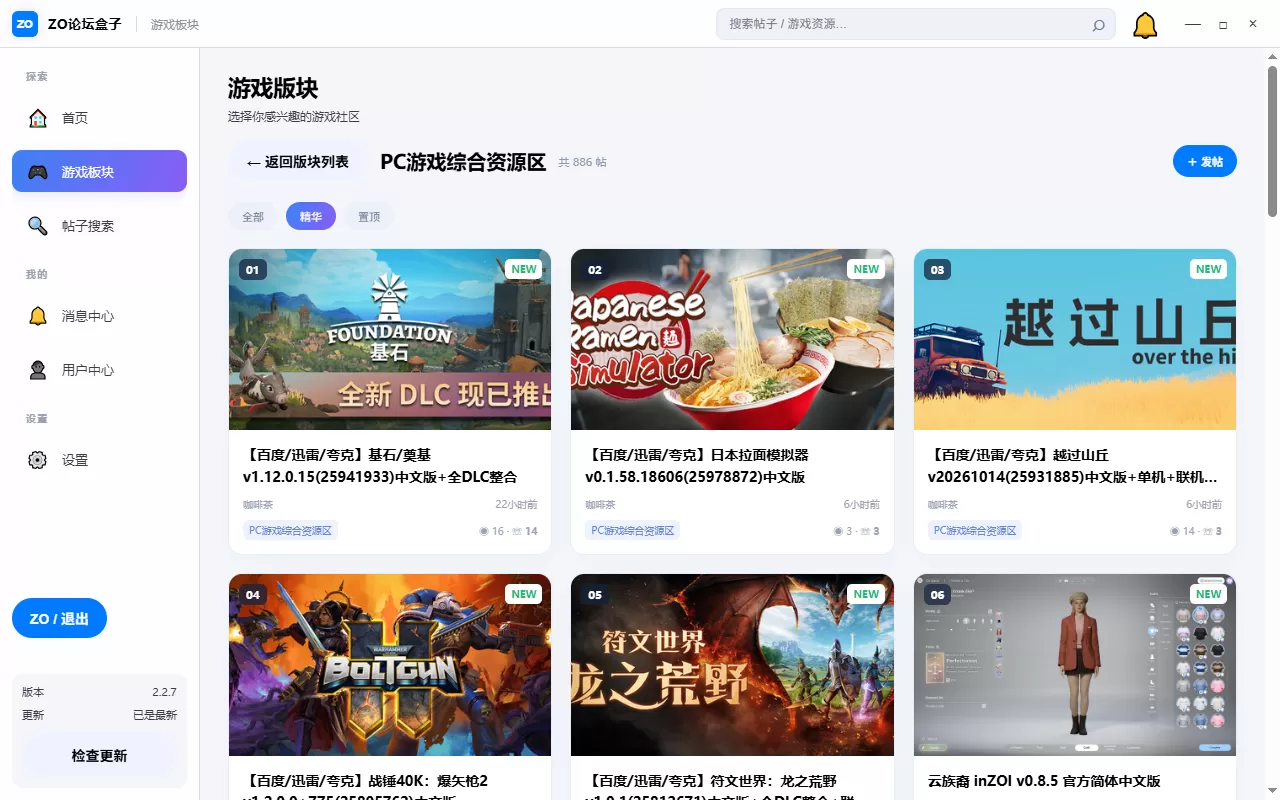The image size is (1280, 800).
Task: Open the Boltgun post cover image
Action: [390, 665]
